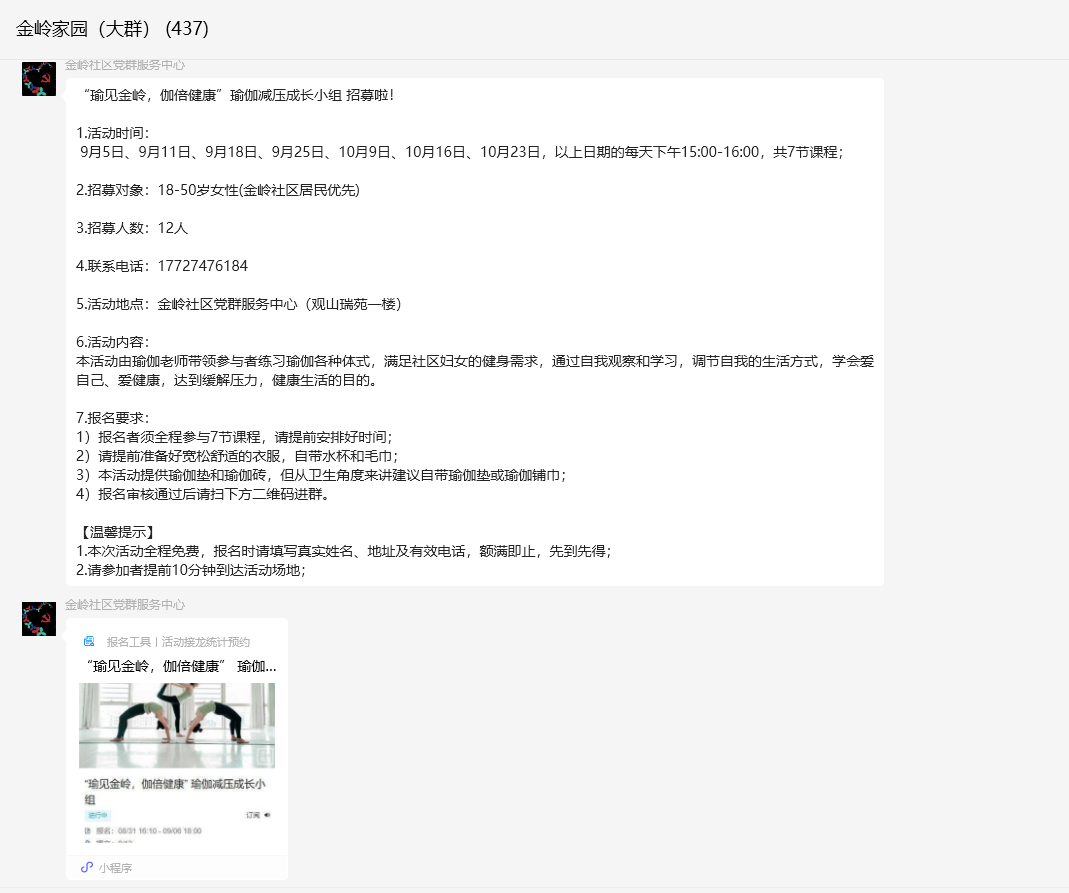Image resolution: width=1069 pixels, height=893 pixels.
Task: Click the sender avatar beside the mini-program card
Action: 39,619
